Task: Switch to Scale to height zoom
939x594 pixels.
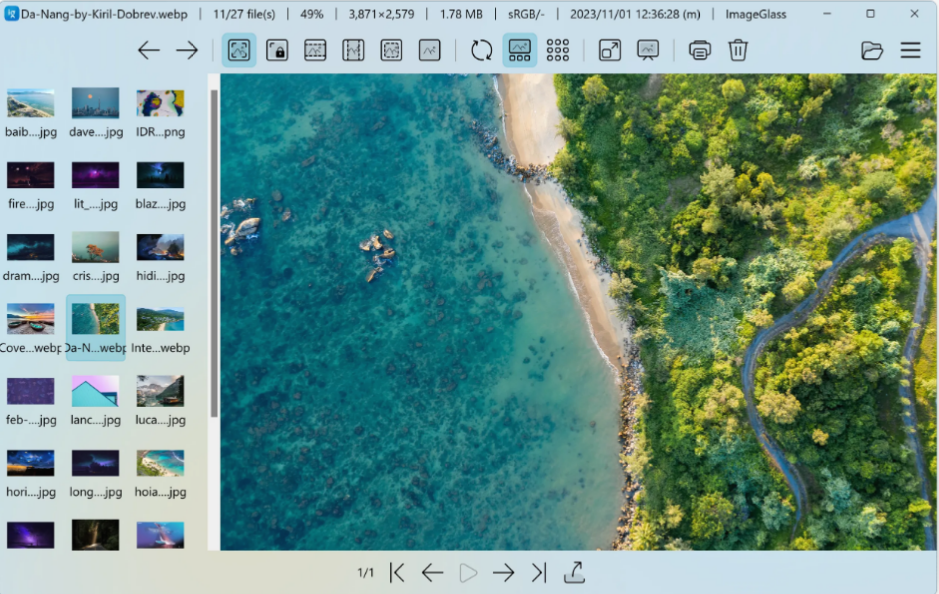Action: click(x=353, y=50)
